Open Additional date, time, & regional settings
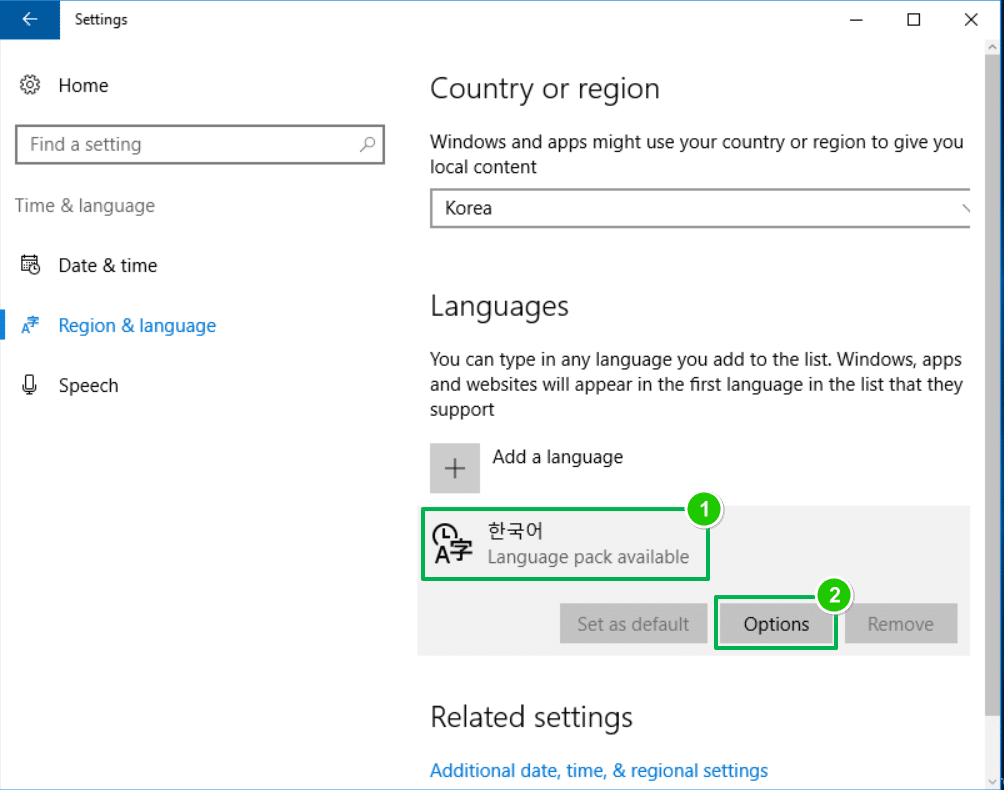The height and width of the screenshot is (790, 1004). coord(599,771)
